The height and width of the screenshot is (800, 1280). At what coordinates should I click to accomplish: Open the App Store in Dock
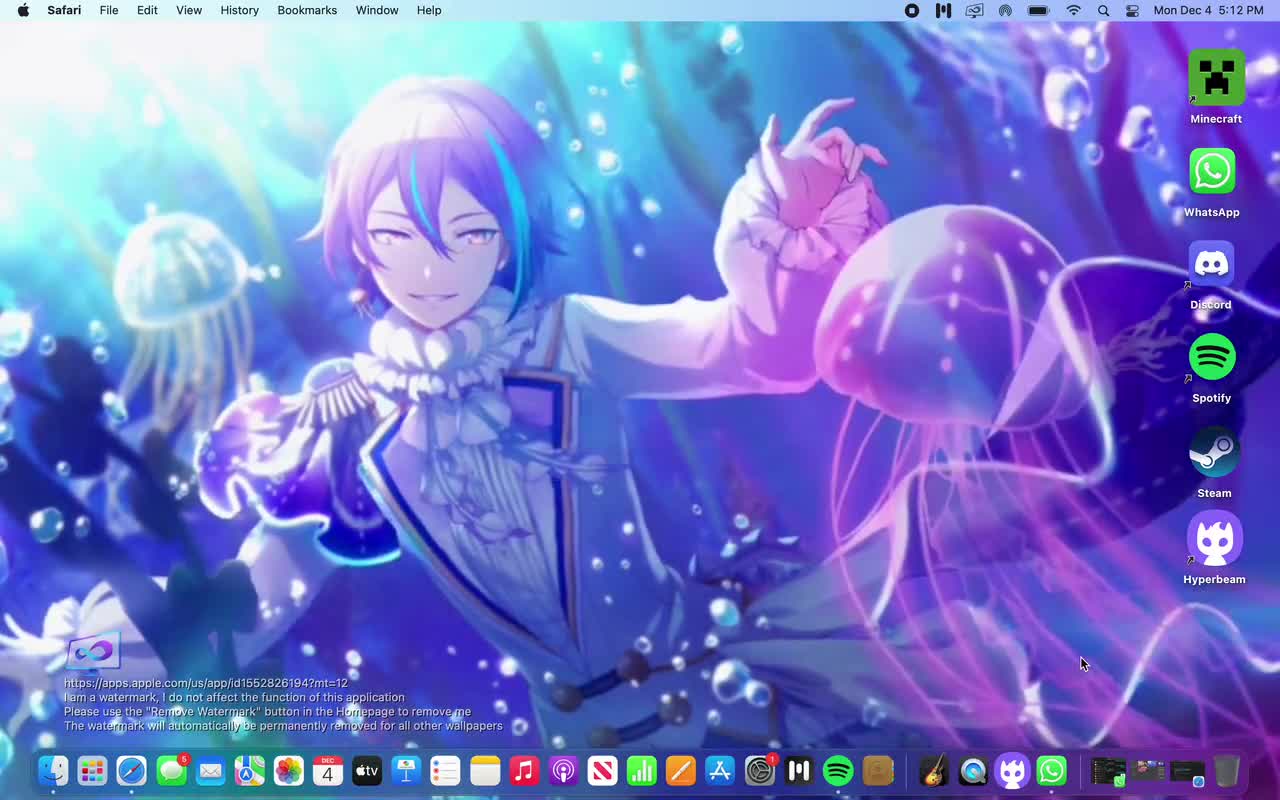click(x=720, y=771)
